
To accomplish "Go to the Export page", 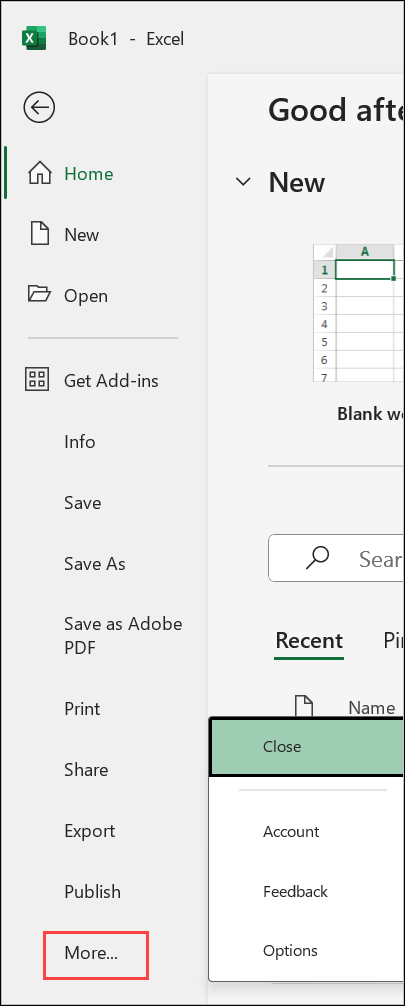I will pyautogui.click(x=90, y=831).
